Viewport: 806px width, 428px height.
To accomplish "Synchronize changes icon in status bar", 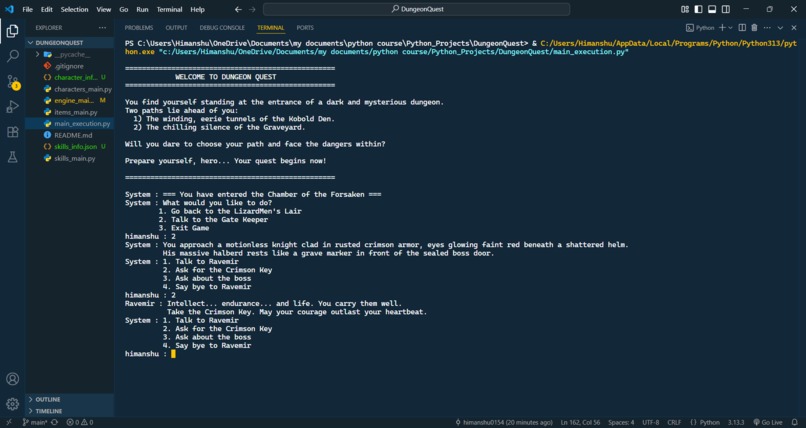I will pyautogui.click(x=54, y=422).
